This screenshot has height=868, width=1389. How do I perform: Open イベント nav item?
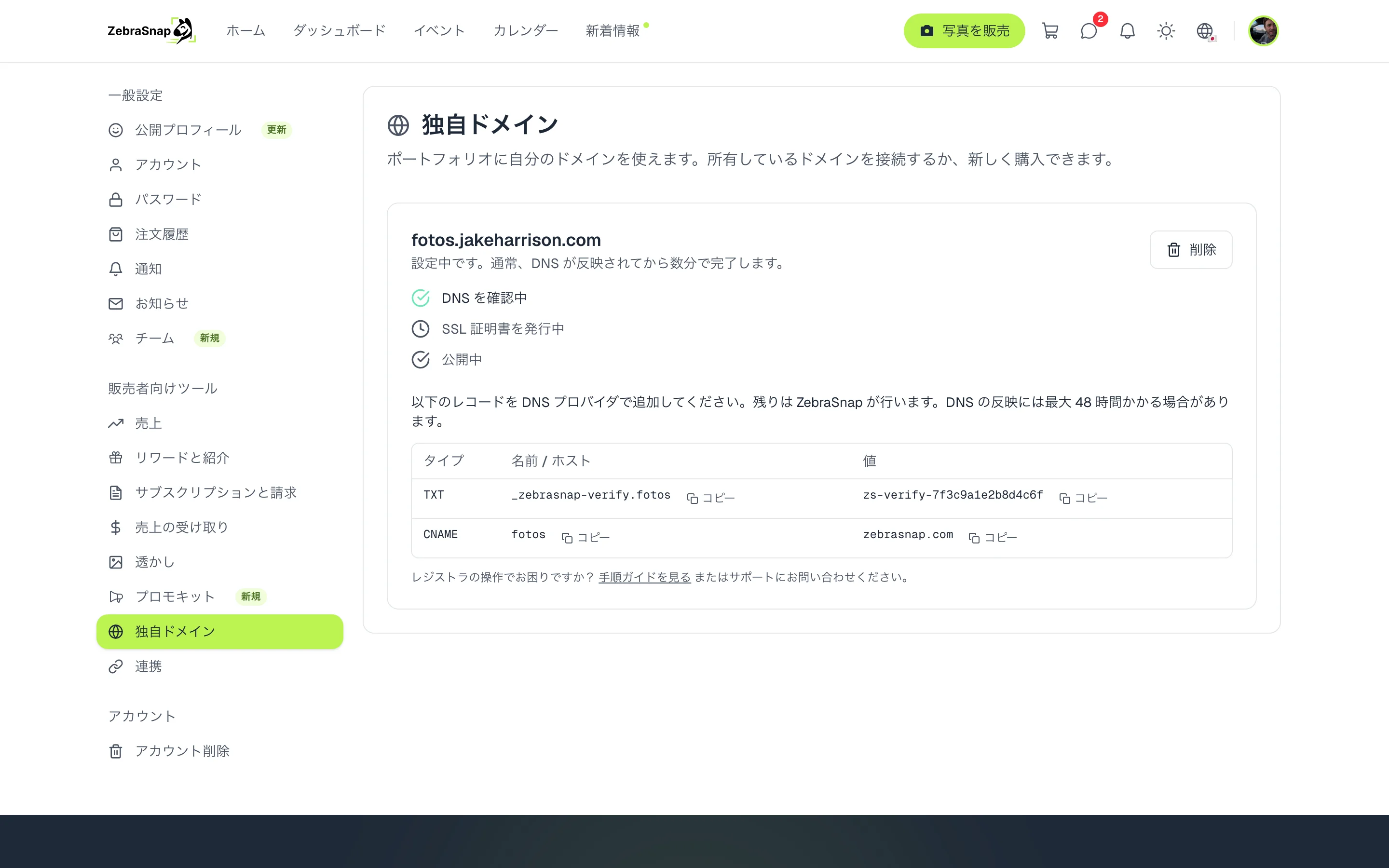click(x=439, y=31)
